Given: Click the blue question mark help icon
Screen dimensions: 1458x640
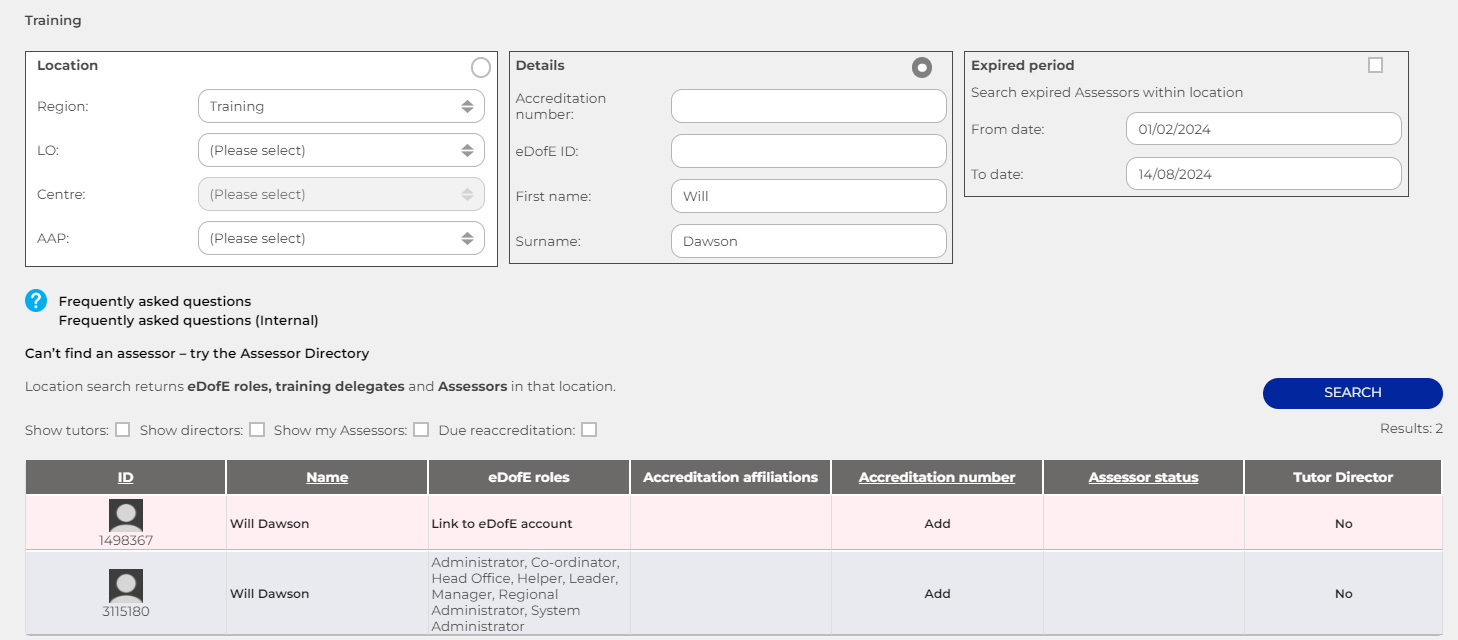Looking at the screenshot, I should [x=36, y=300].
